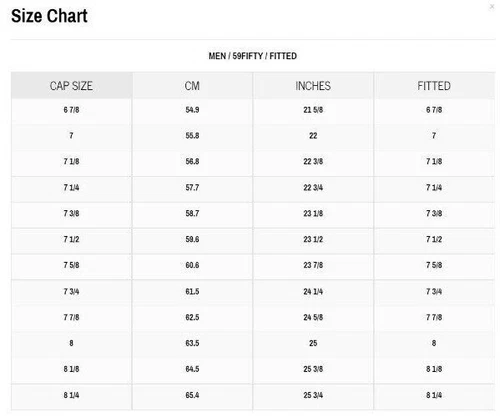Select cap size 7 1/4 row cell
Image resolution: width=500 pixels, height=417 pixels.
coord(71,187)
